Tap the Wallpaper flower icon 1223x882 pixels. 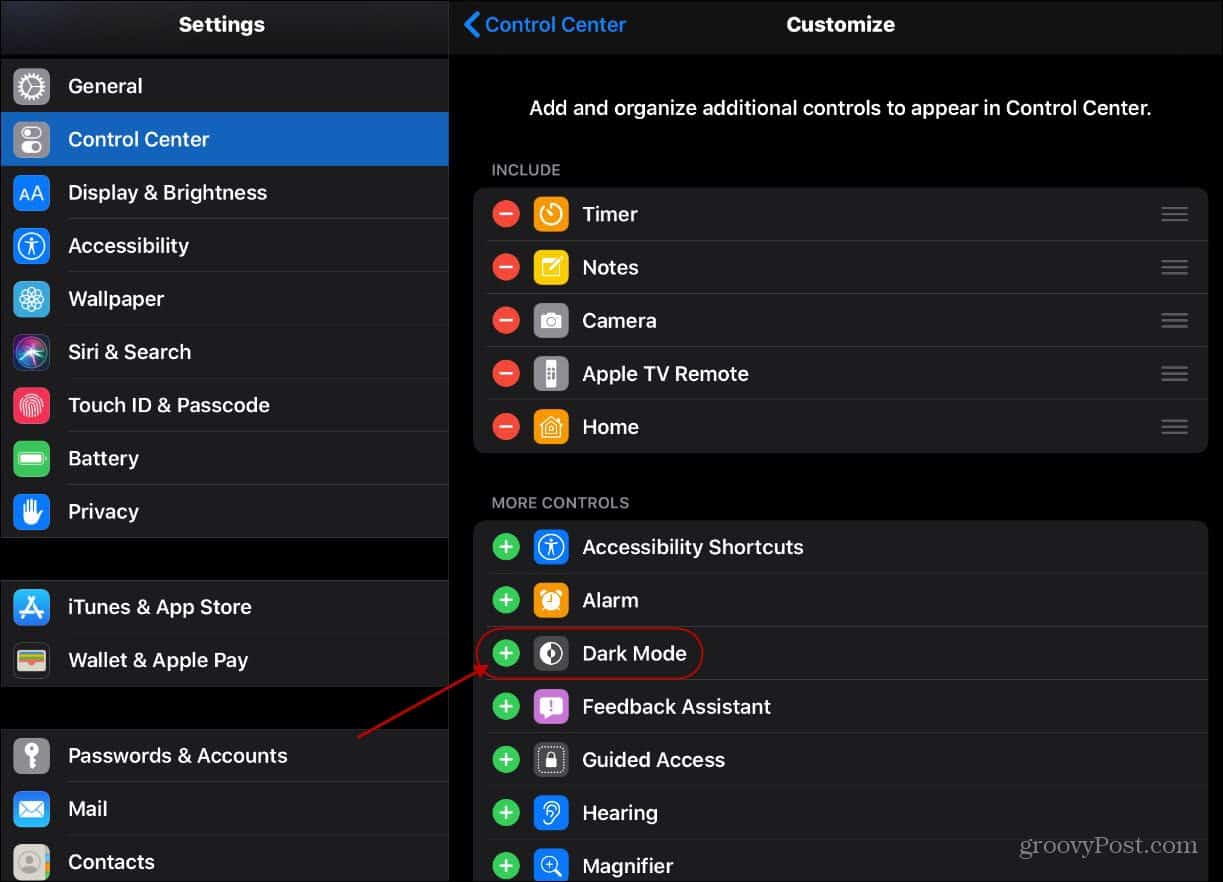[x=31, y=298]
